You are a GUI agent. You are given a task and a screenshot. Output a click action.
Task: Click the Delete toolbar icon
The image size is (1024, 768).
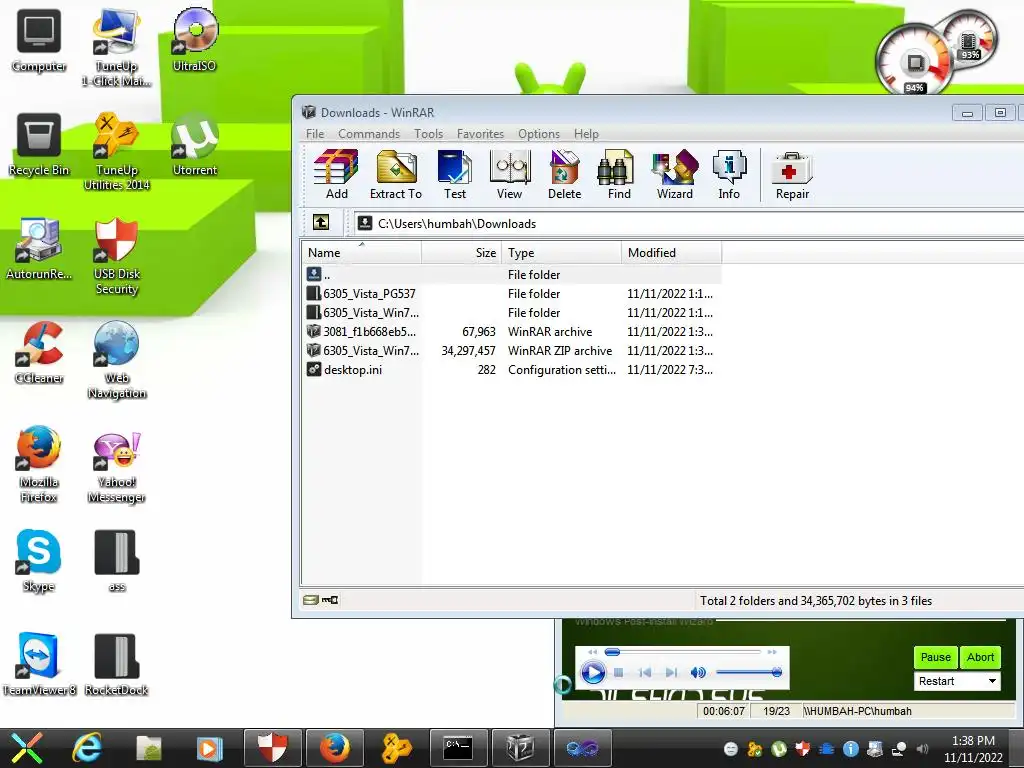564,174
